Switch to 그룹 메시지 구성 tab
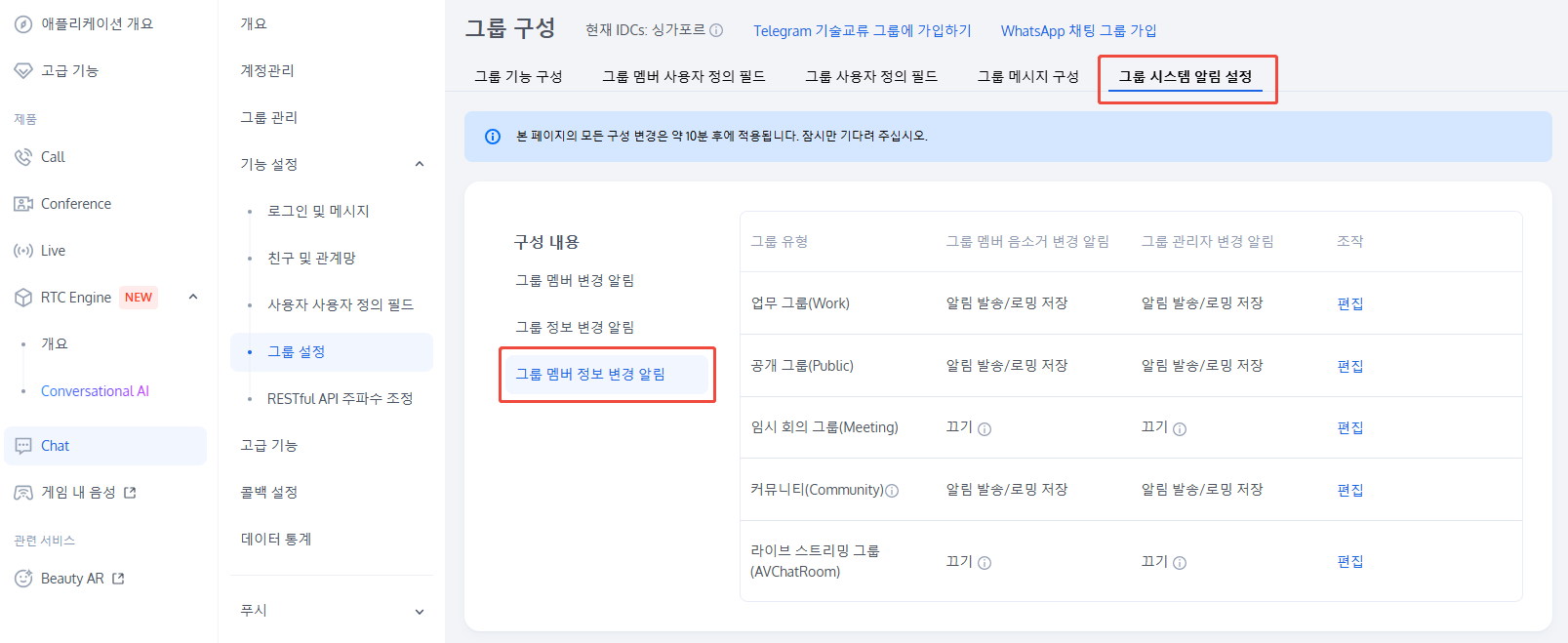The image size is (1568, 643). (1028, 76)
